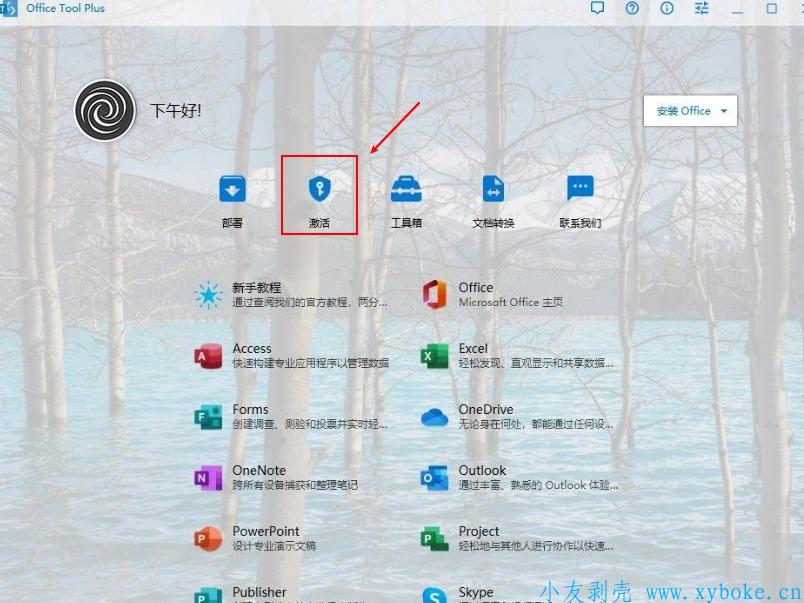Click the 激活 (Activate) shield icon
This screenshot has height=603, width=804.
click(x=319, y=190)
